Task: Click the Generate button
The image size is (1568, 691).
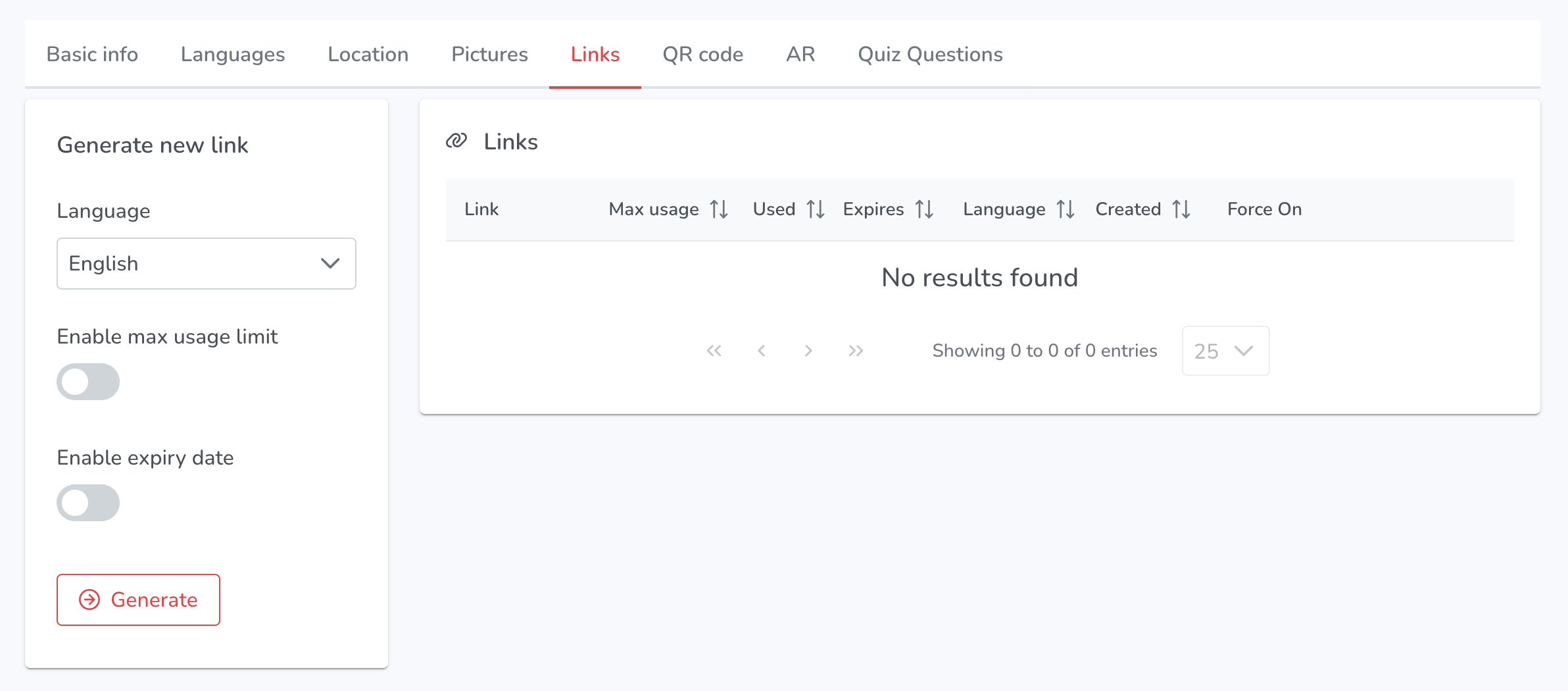Action: point(138,600)
